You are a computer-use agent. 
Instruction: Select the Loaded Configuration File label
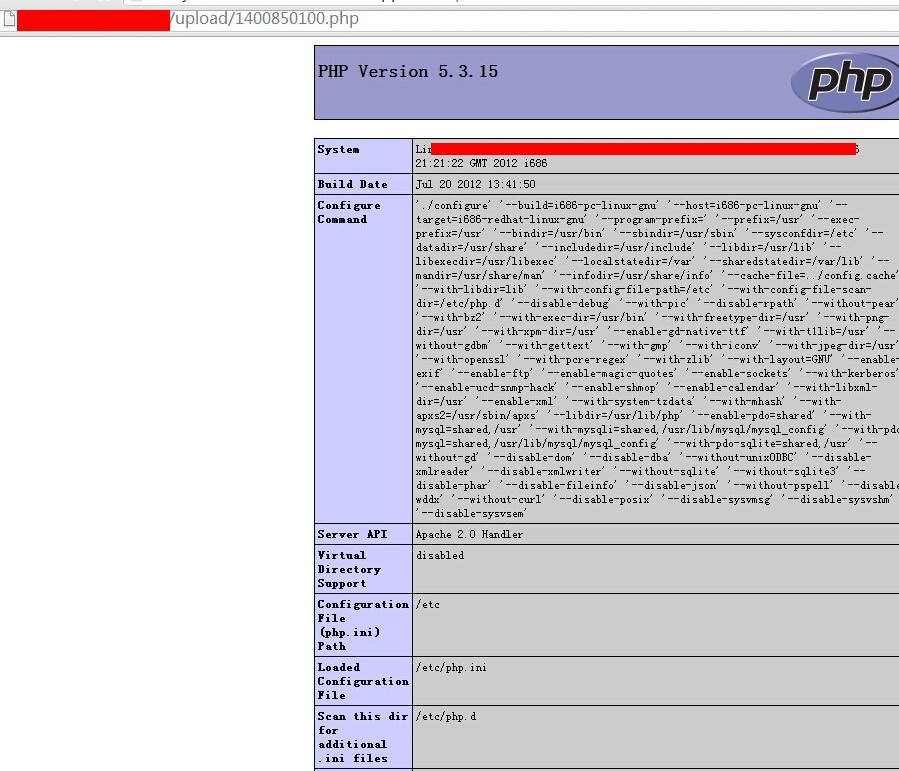point(363,681)
